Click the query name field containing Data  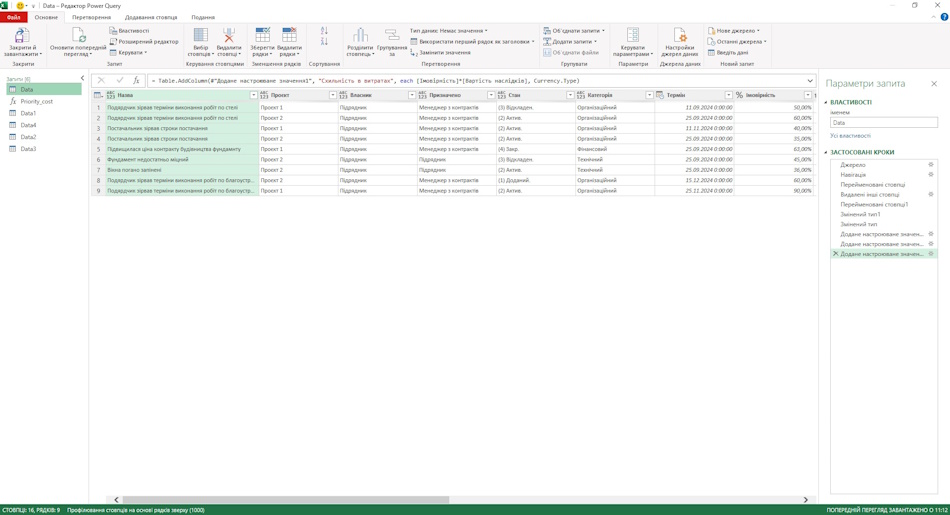884,122
